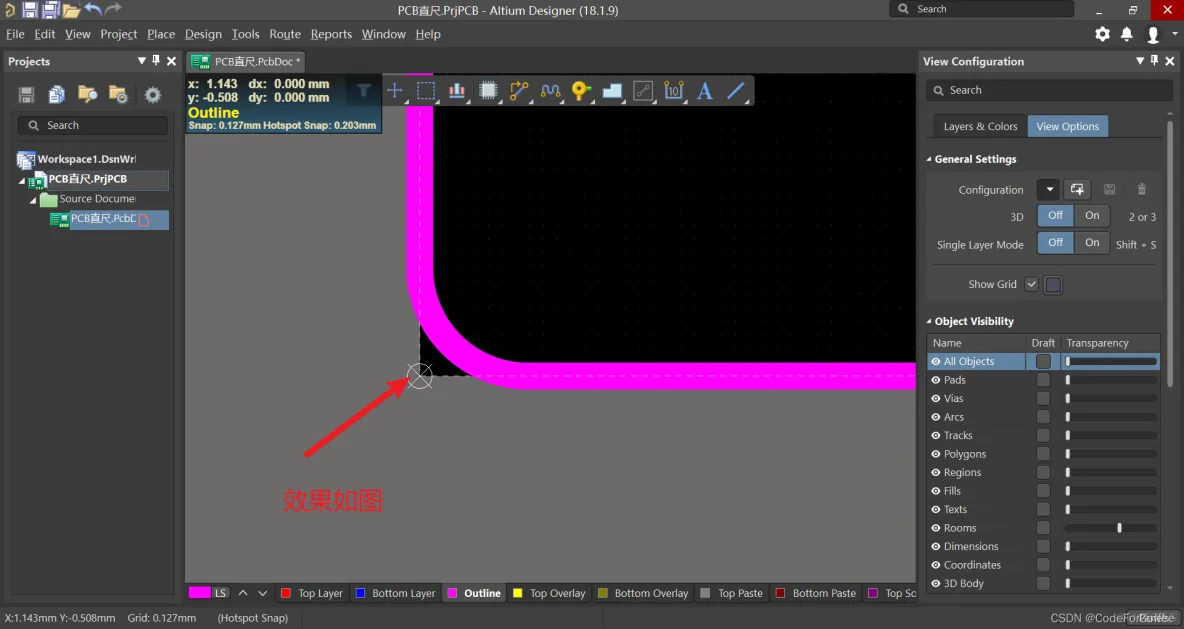Switch to the Bottom Paste layer tab
Screen dimensions: 1184x629
pos(816,594)
